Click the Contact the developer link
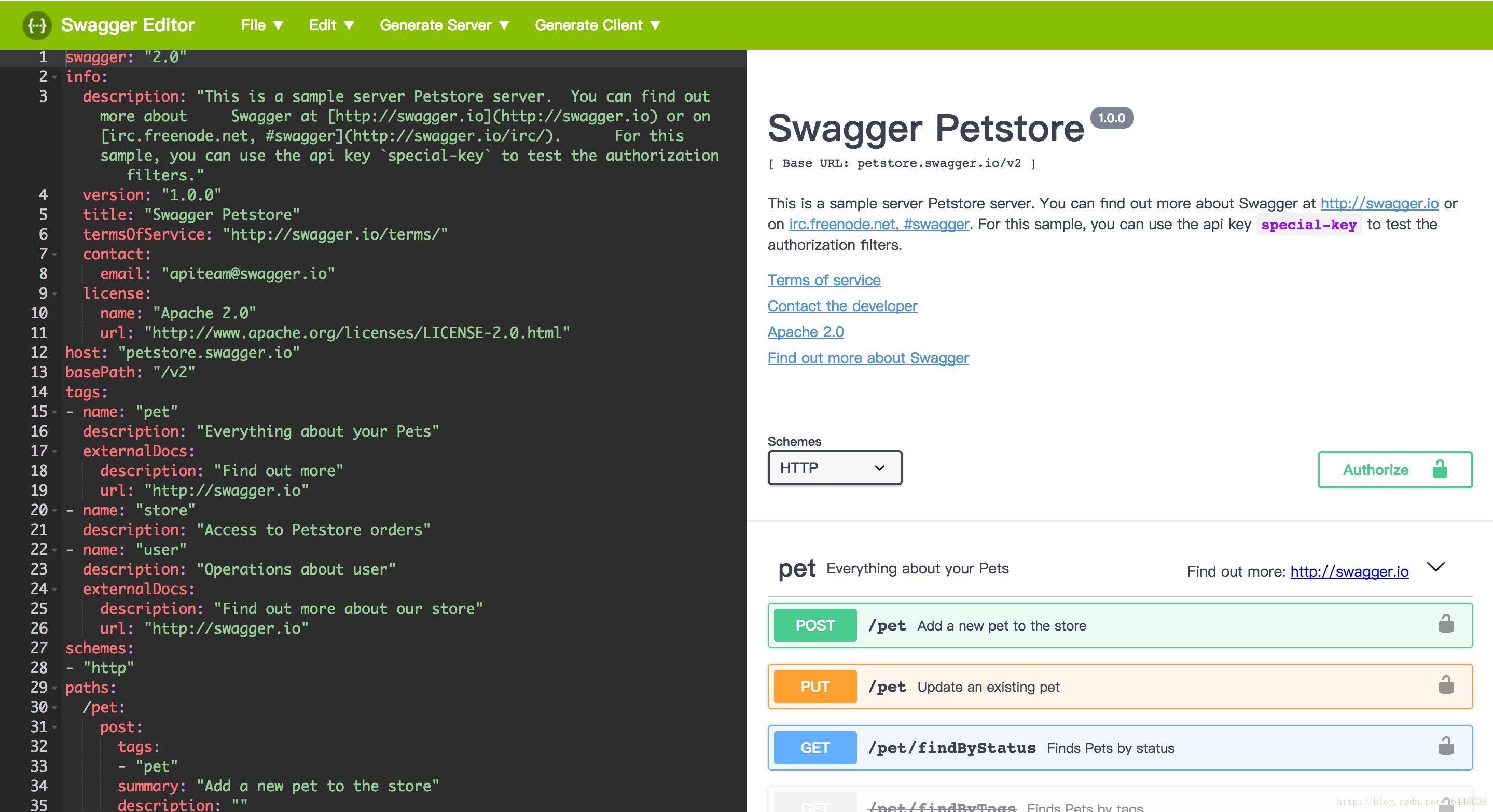 841,305
